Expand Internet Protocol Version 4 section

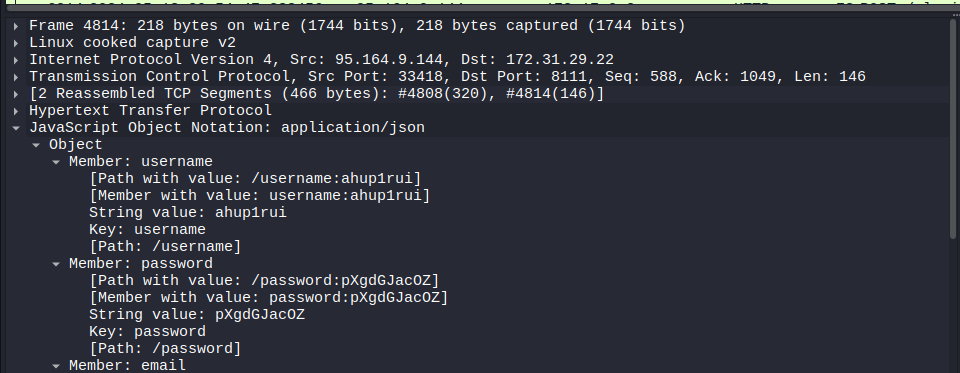16,59
